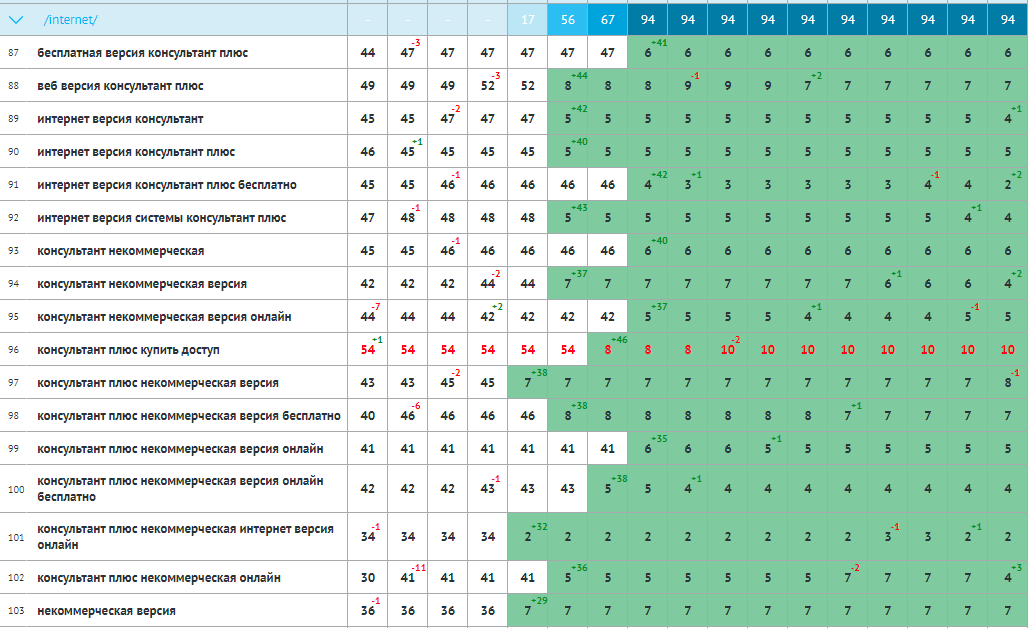Click cell 48 with -1 in row 92
The height and width of the screenshot is (628, 1028).
[x=408, y=218]
